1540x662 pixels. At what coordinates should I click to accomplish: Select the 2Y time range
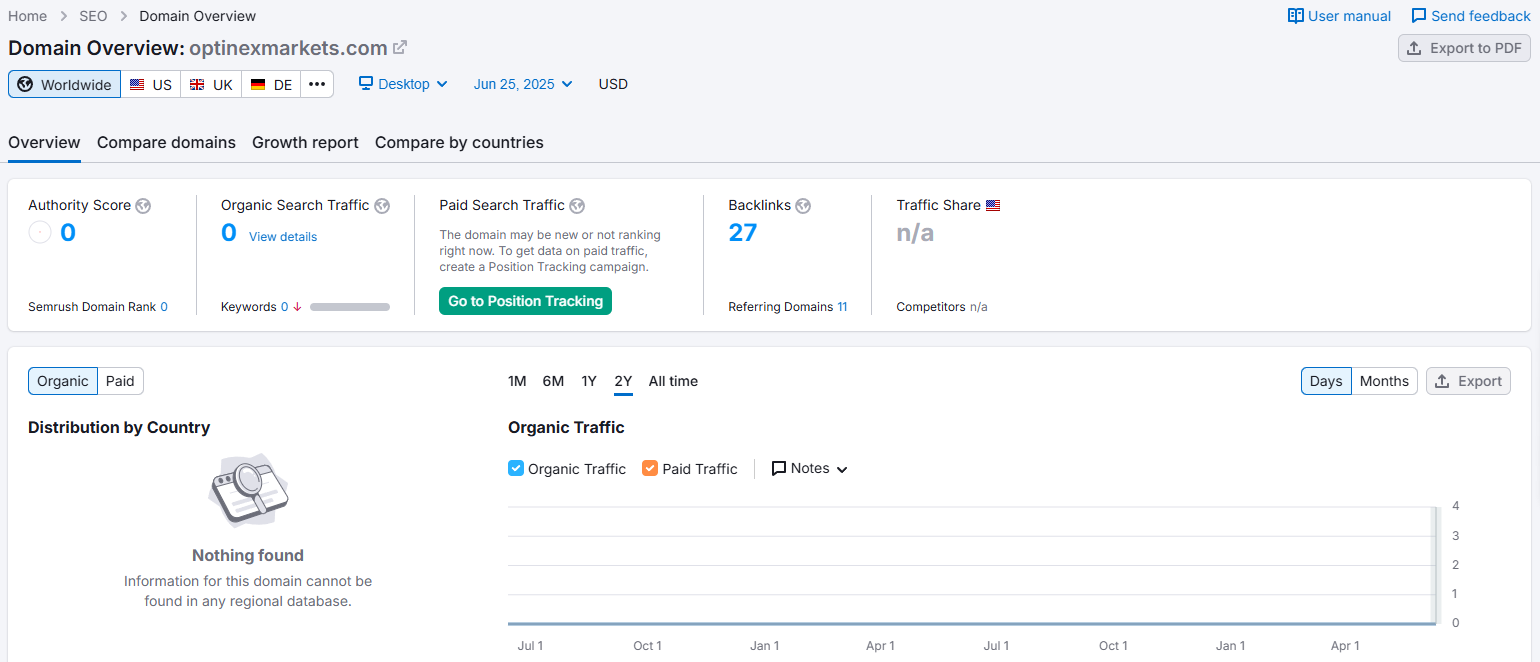[x=623, y=381]
